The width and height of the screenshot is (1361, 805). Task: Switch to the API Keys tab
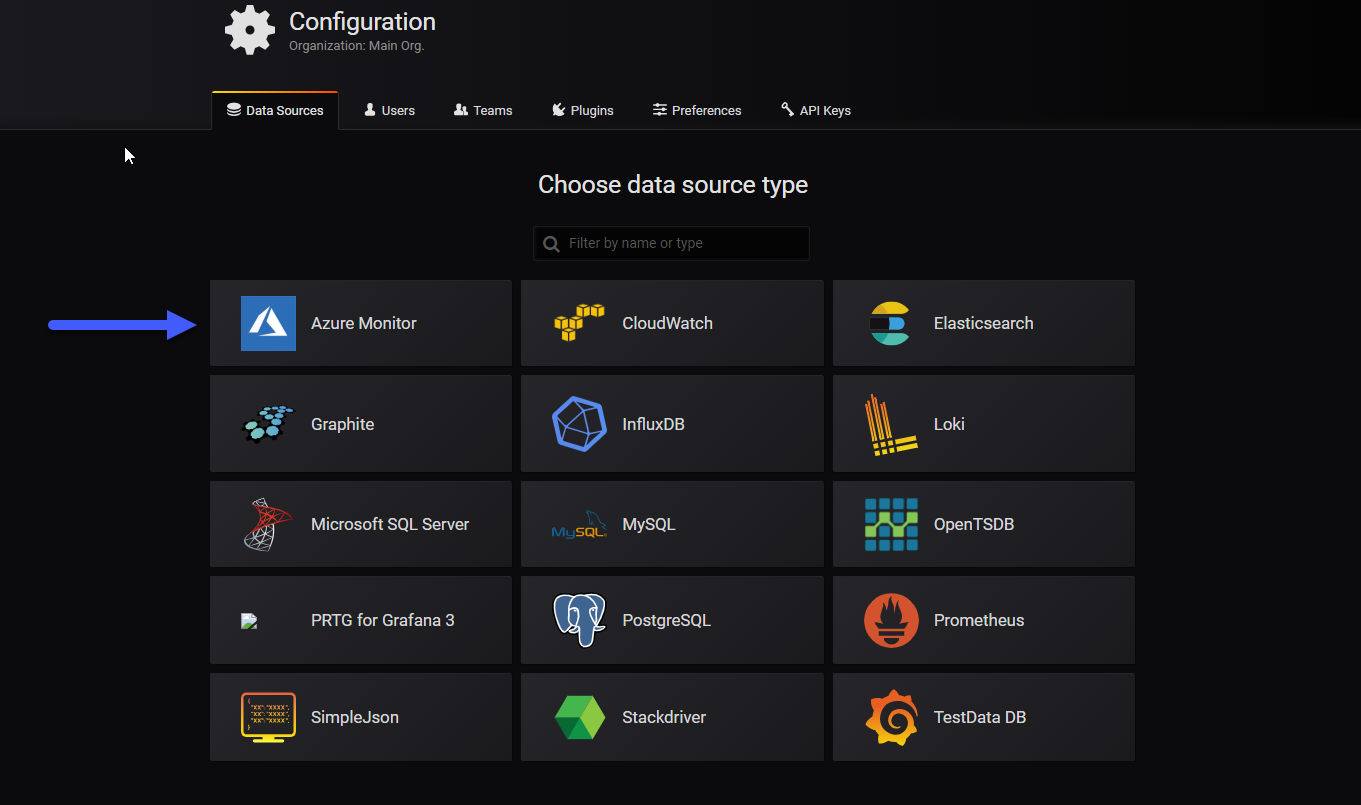click(x=816, y=110)
